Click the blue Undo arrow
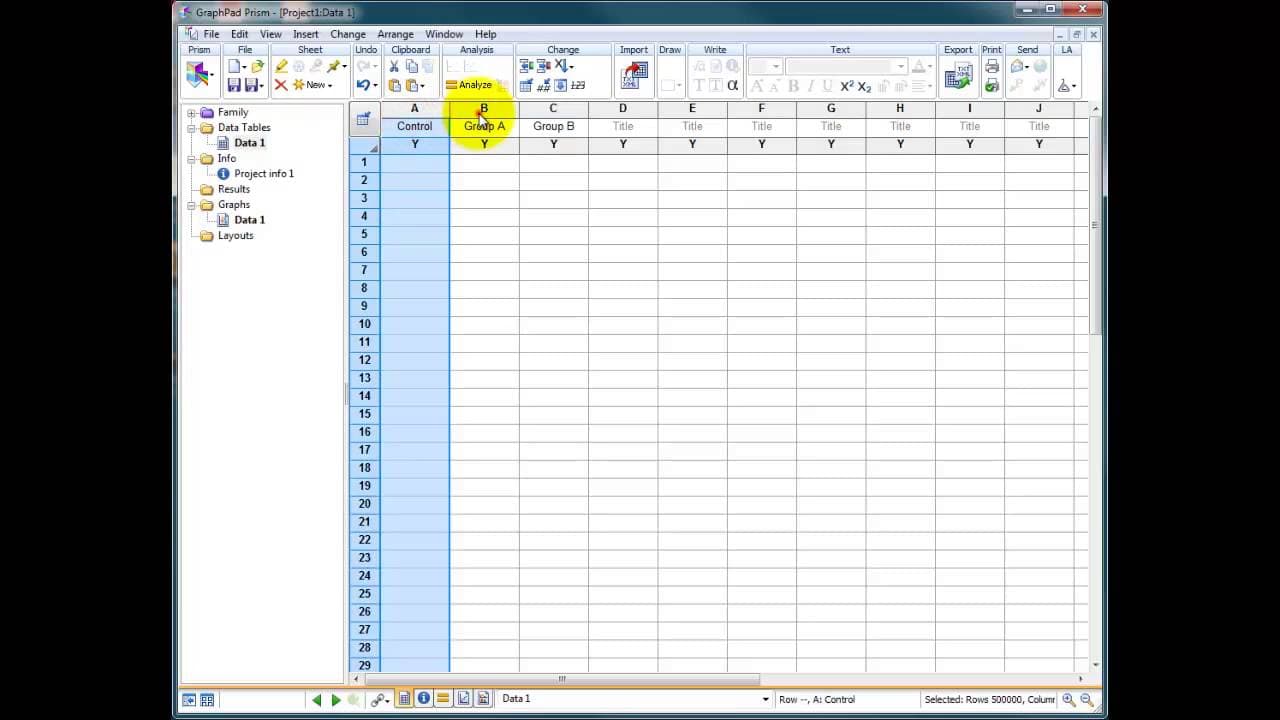This screenshot has height=720, width=1280. 363,85
